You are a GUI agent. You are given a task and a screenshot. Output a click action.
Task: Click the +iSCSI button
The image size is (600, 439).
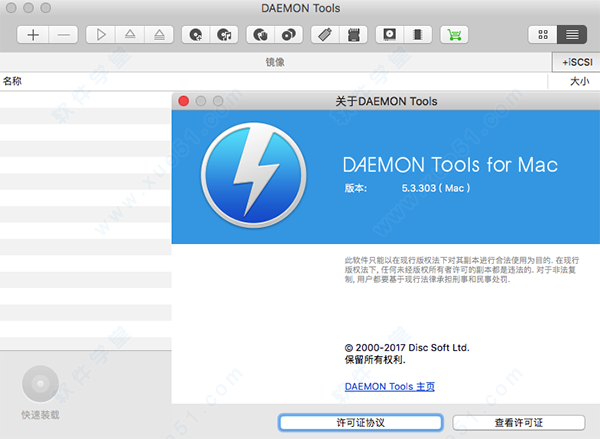(x=577, y=62)
